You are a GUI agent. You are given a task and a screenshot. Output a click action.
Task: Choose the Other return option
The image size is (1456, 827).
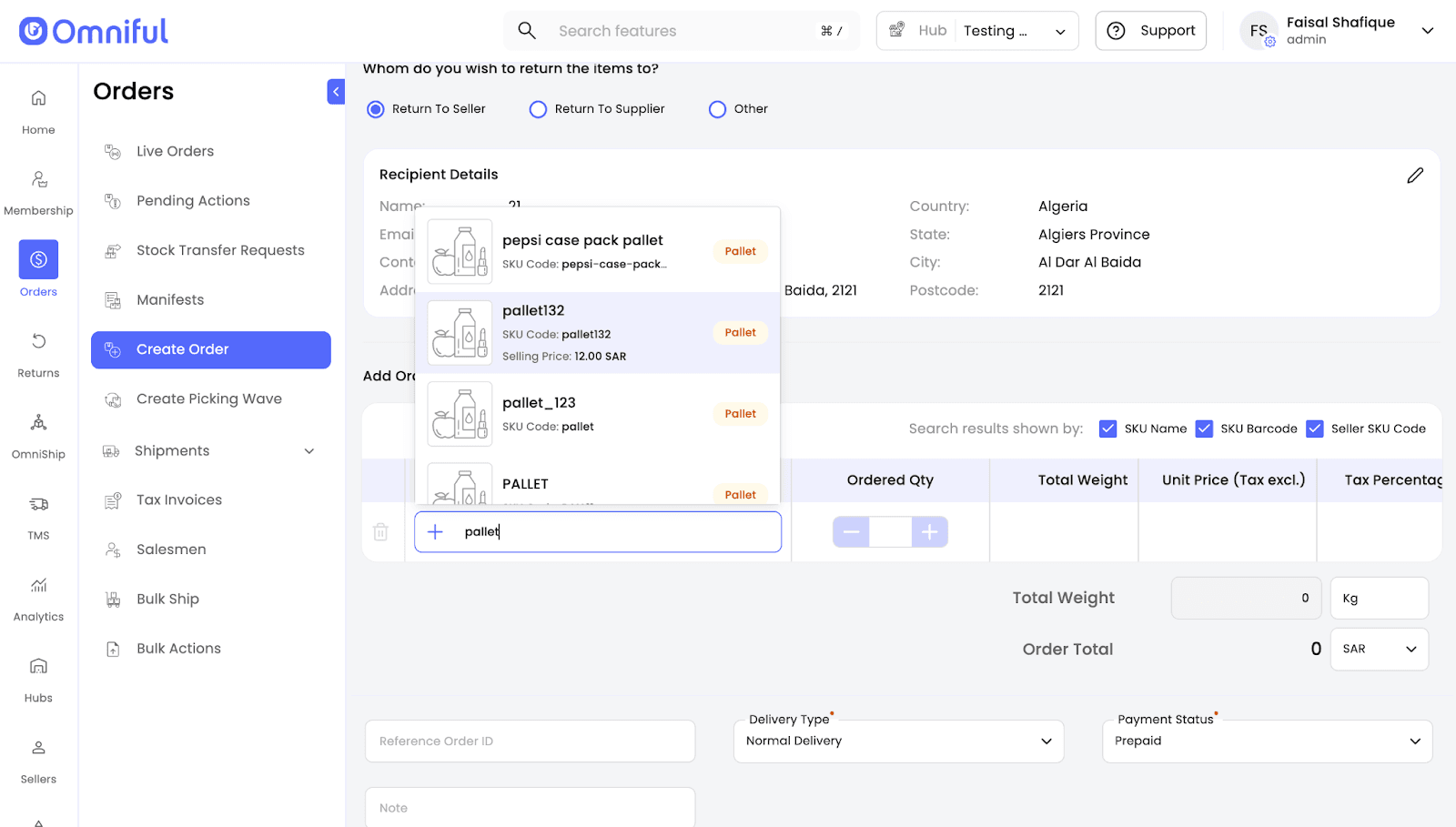[x=717, y=109]
